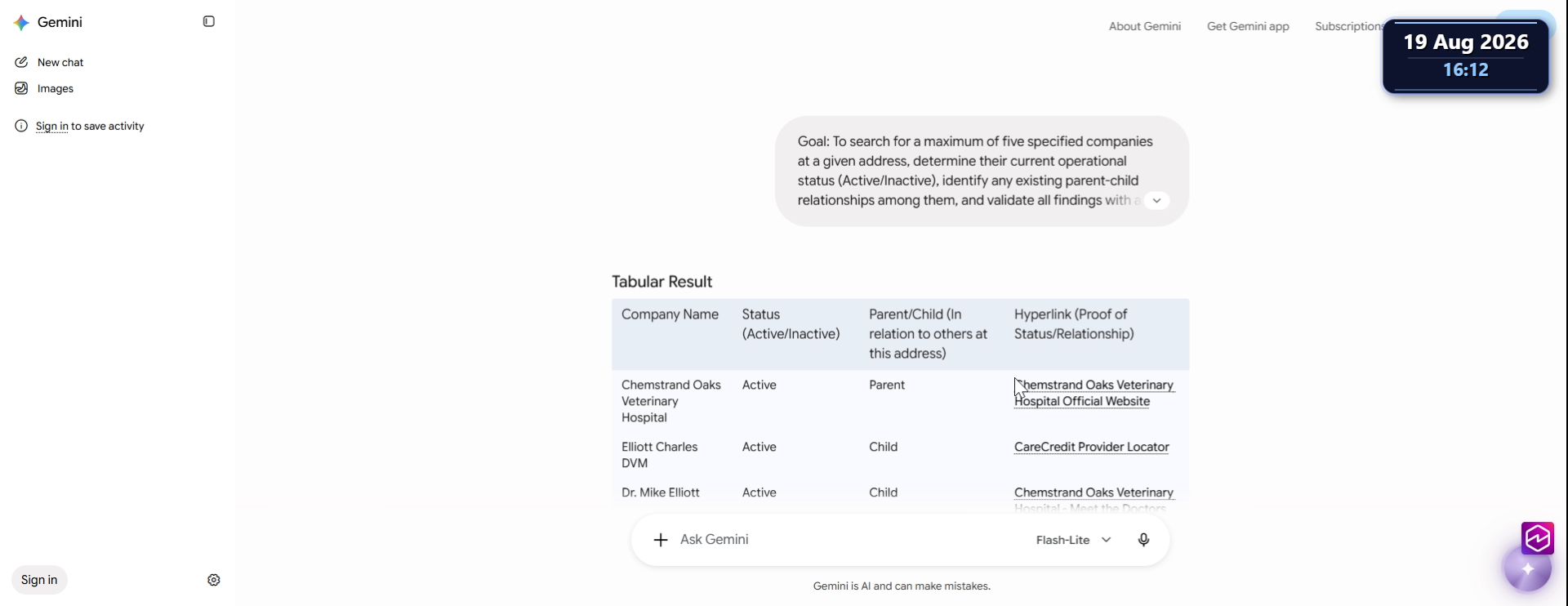Click the Get Gemini app link
The image size is (1568, 606).
[x=1248, y=26]
